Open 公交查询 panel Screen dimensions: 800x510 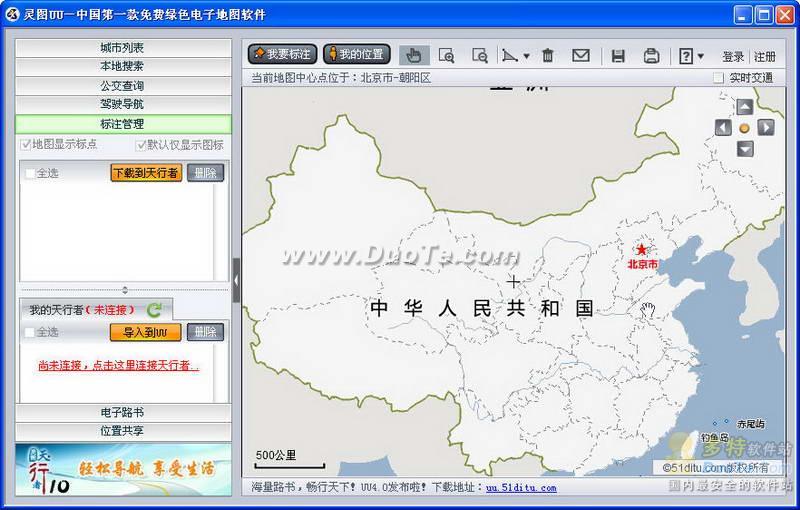(x=122, y=86)
